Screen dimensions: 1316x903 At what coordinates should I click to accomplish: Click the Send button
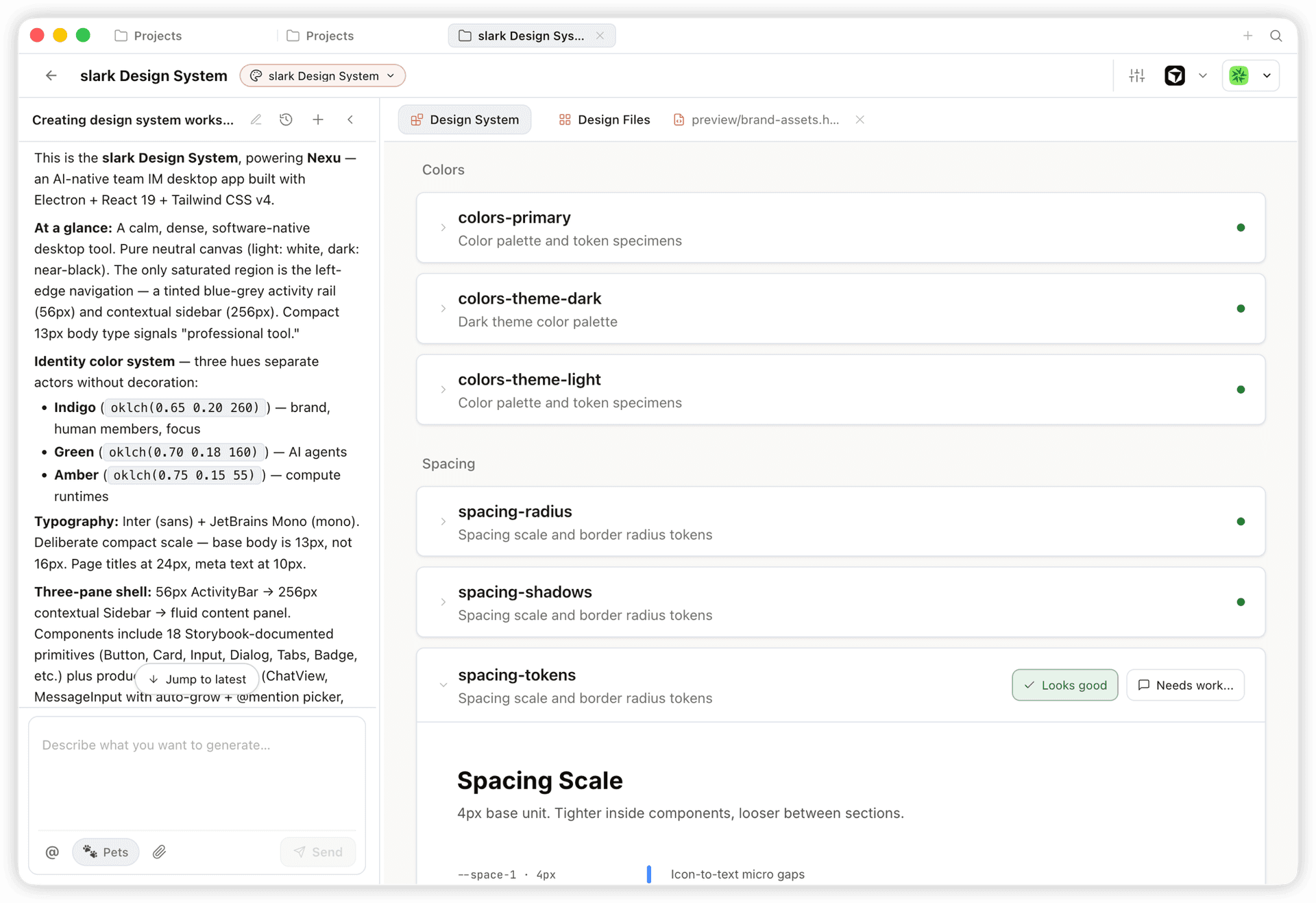pos(318,852)
